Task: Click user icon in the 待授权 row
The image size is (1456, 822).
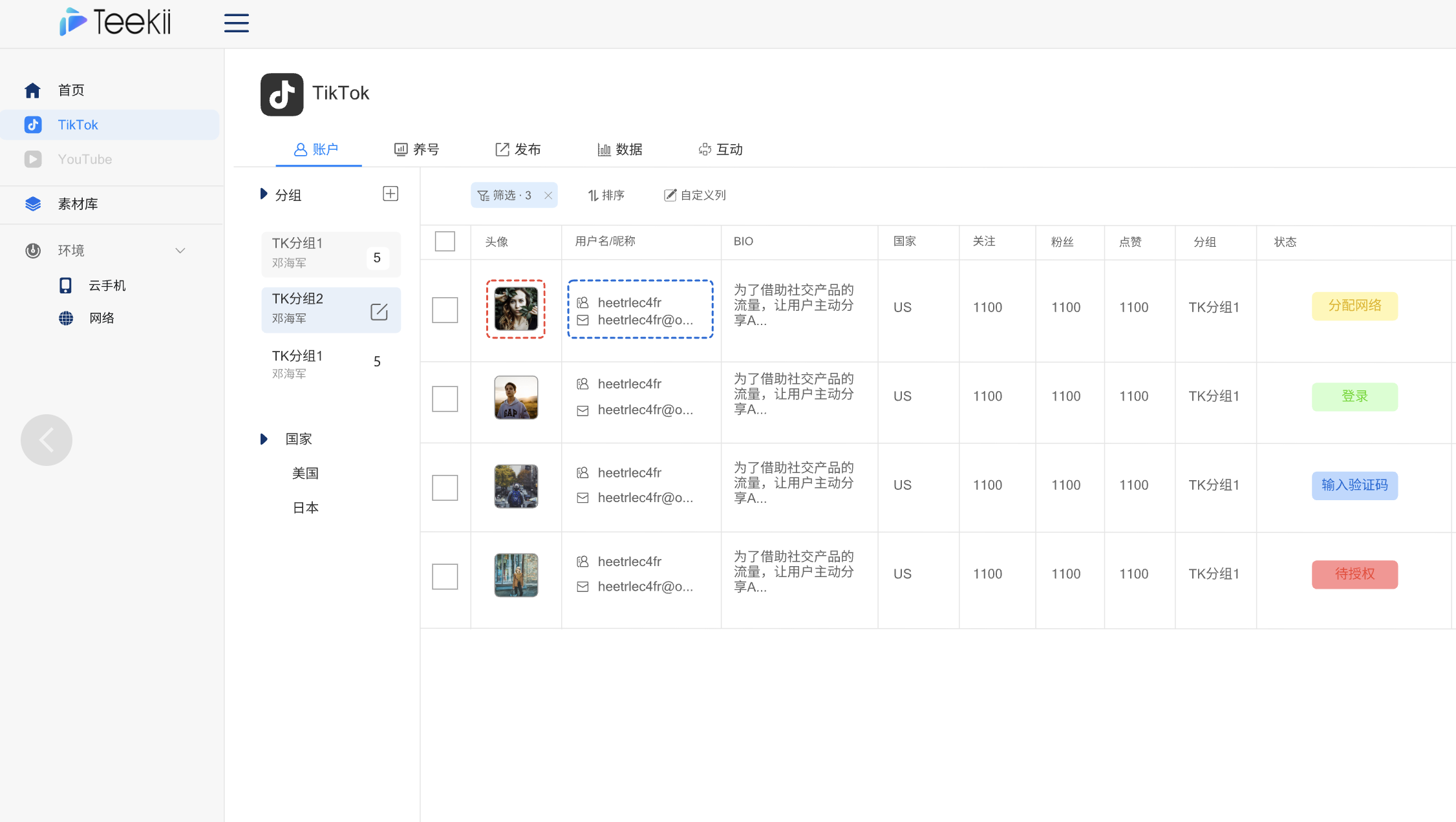Action: click(x=583, y=562)
